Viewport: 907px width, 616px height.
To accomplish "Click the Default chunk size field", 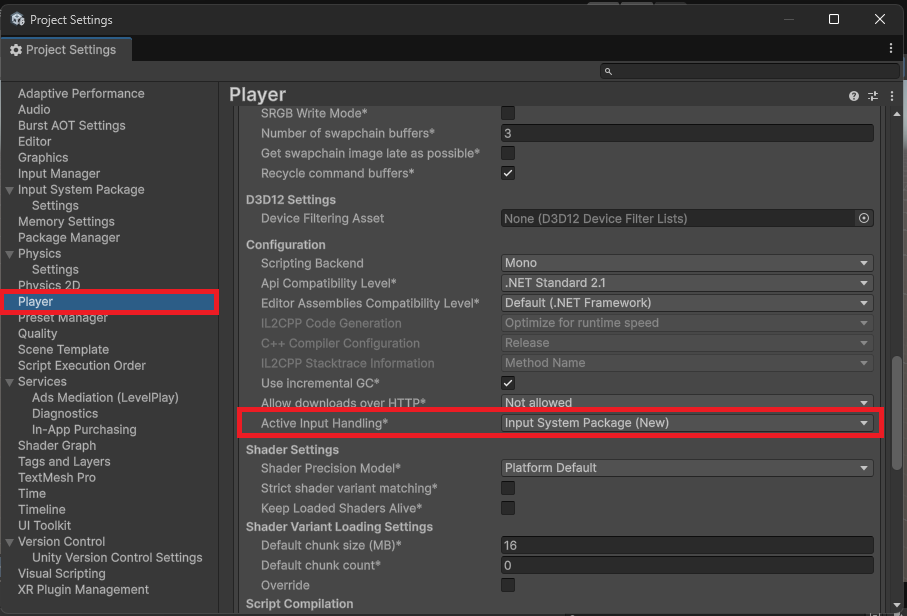I will tap(687, 546).
